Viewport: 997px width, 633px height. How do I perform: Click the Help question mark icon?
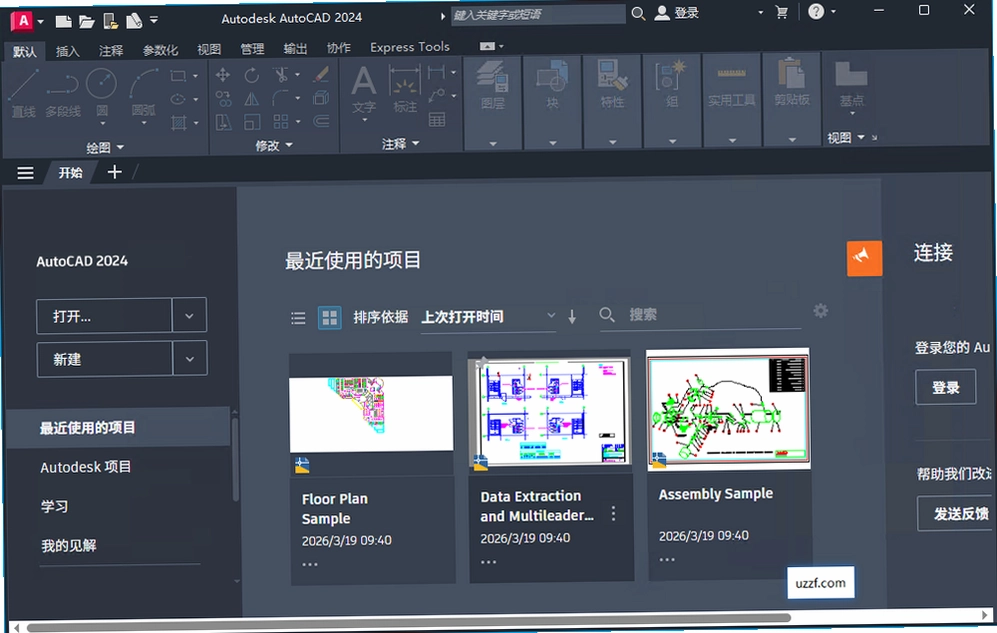click(816, 11)
